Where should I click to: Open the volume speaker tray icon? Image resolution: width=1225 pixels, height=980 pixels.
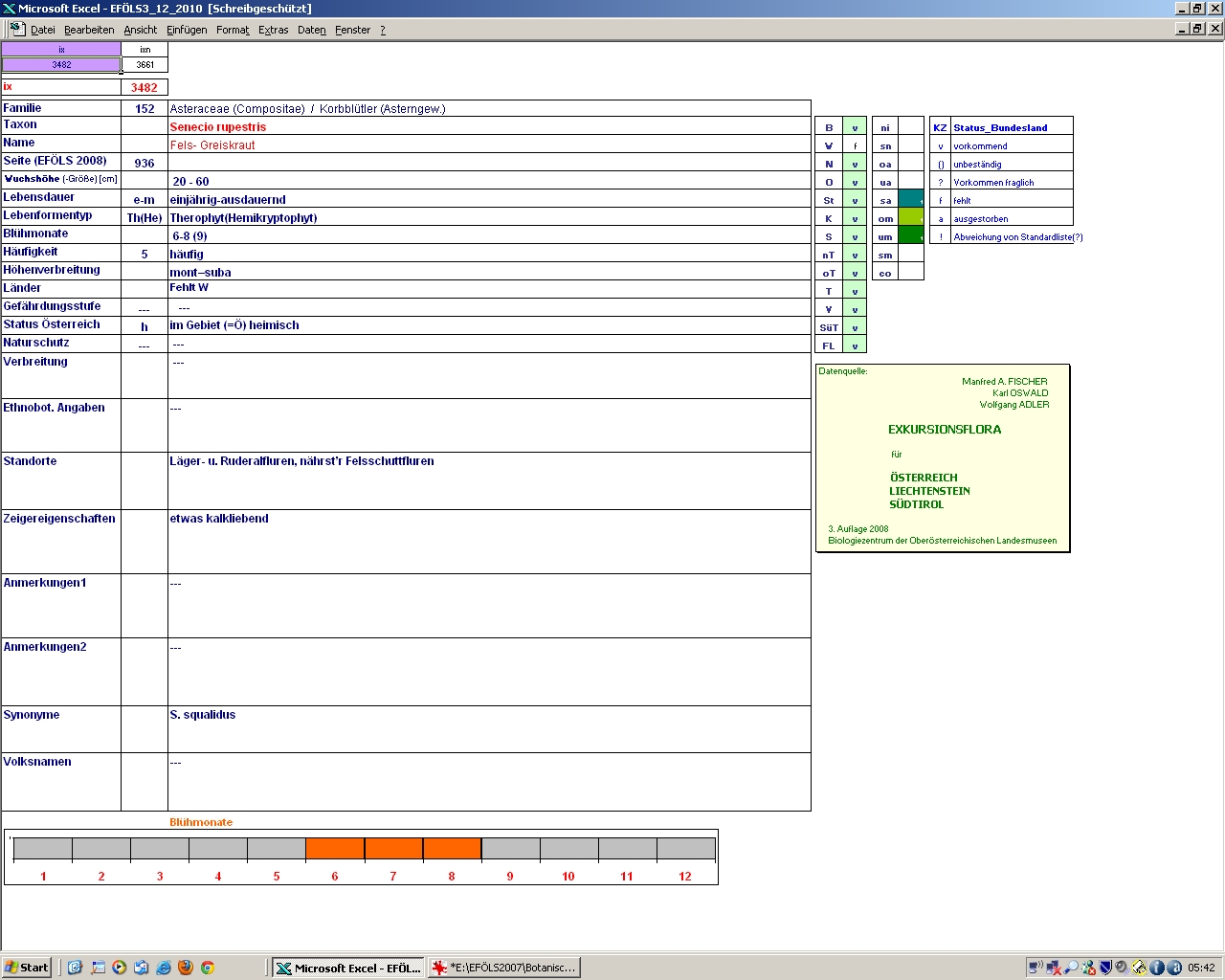click(x=1122, y=968)
